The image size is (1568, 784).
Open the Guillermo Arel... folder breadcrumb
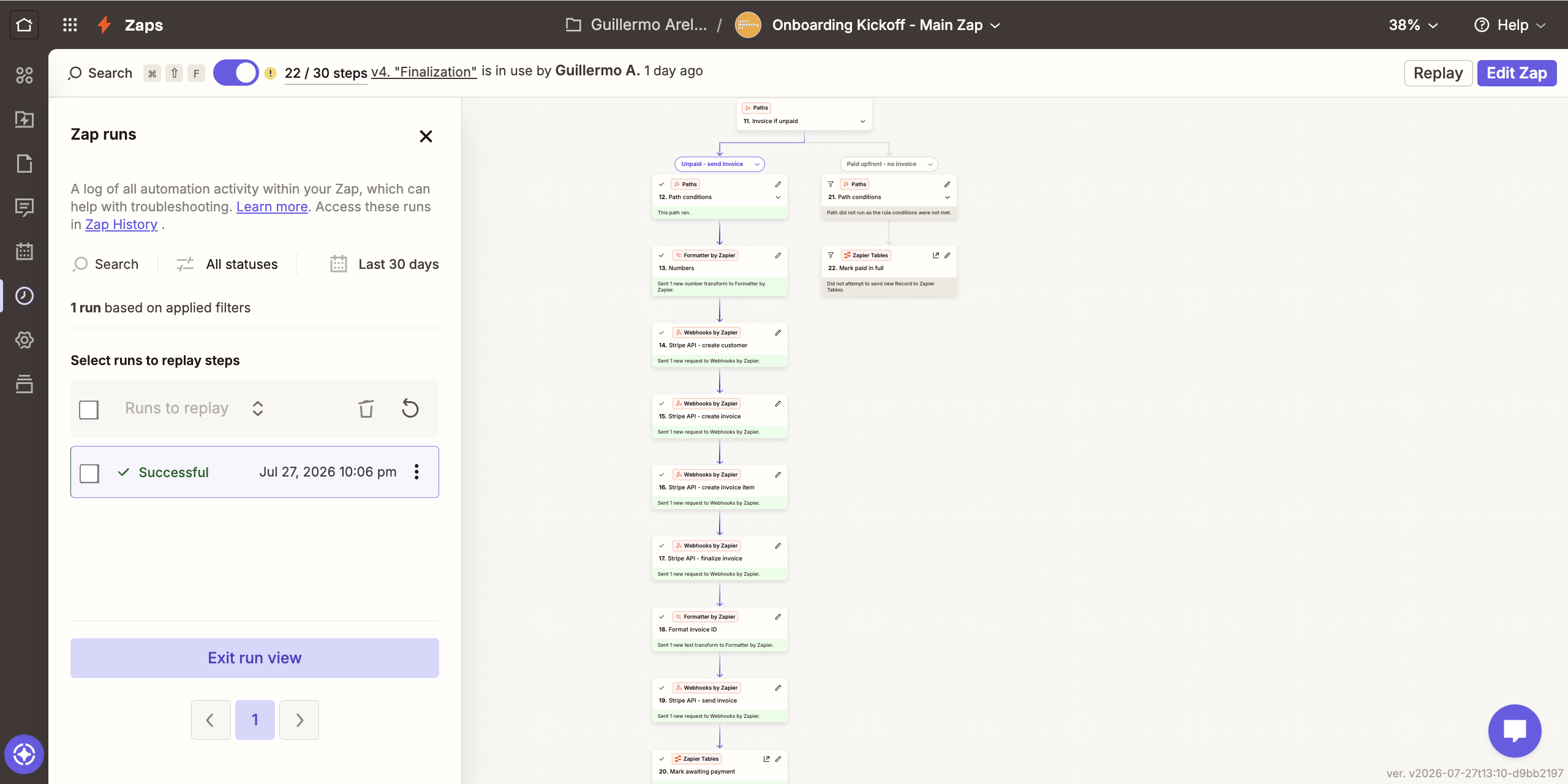pos(649,25)
